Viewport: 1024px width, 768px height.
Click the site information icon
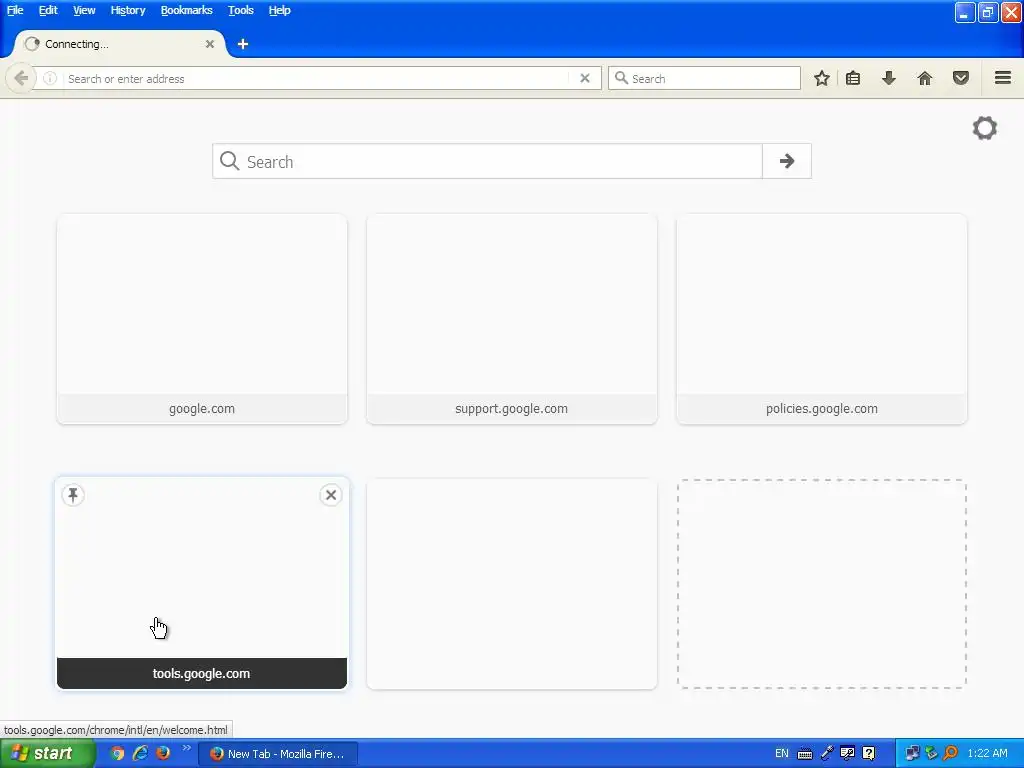(x=50, y=78)
